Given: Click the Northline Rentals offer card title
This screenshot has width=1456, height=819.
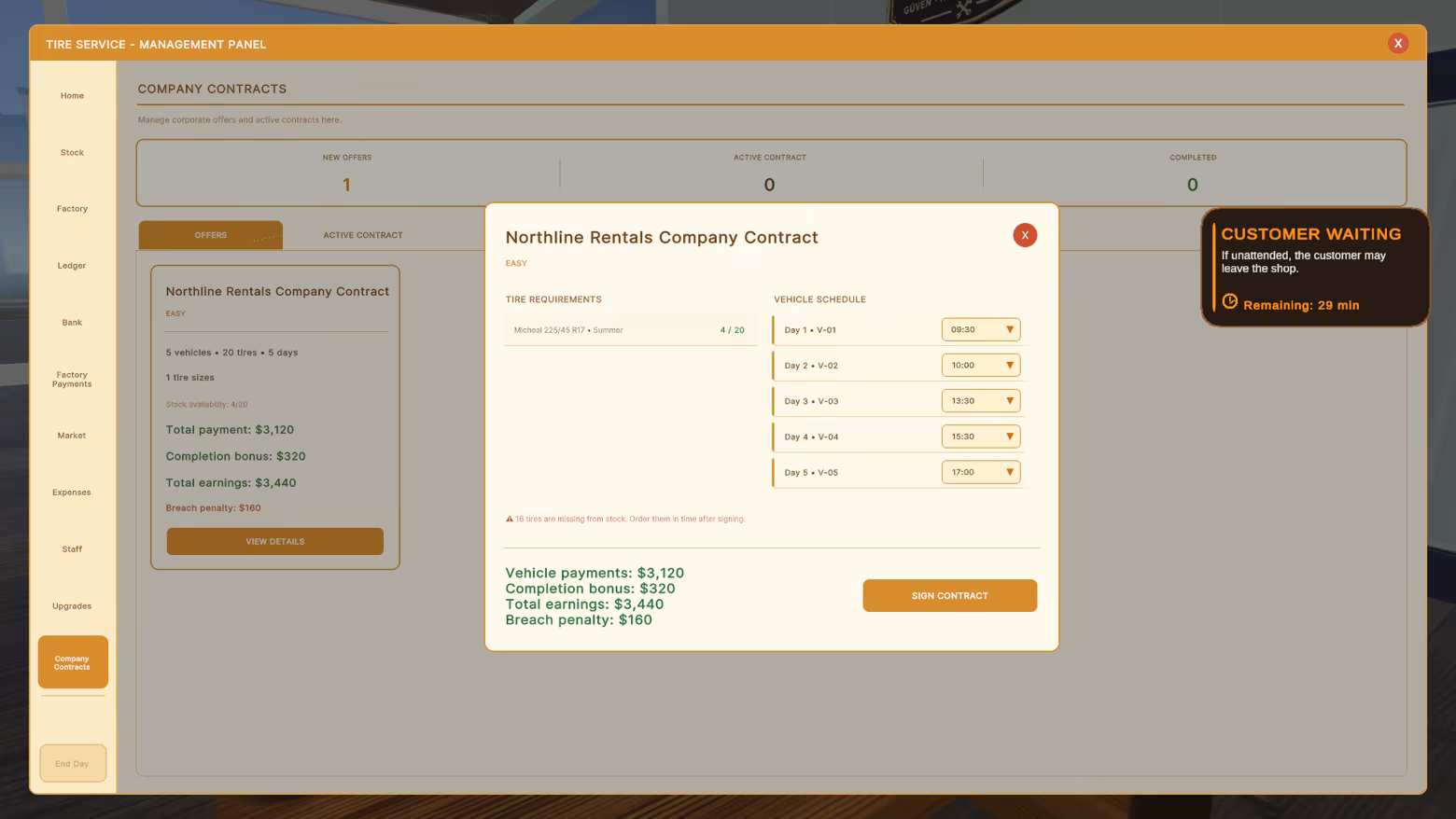Looking at the screenshot, I should point(277,291).
